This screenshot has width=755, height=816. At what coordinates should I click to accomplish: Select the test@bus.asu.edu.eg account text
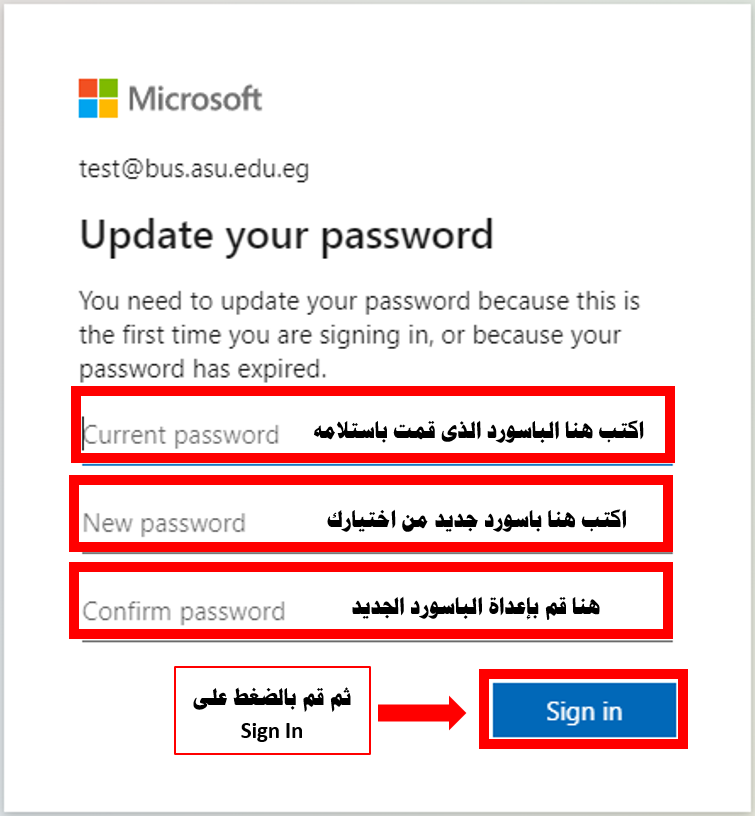pos(194,169)
